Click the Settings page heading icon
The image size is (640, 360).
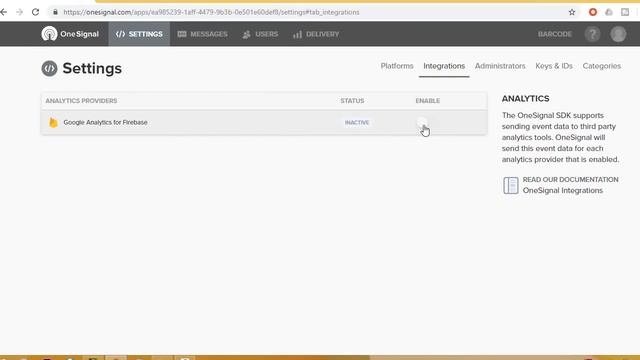point(49,69)
